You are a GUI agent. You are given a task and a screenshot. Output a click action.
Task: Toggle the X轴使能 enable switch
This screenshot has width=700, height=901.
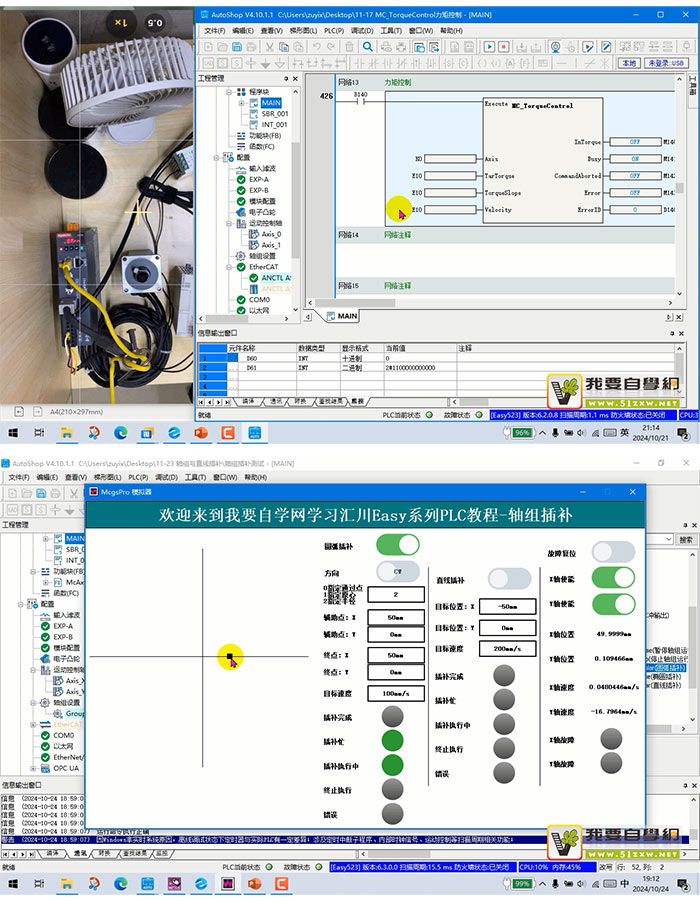613,578
